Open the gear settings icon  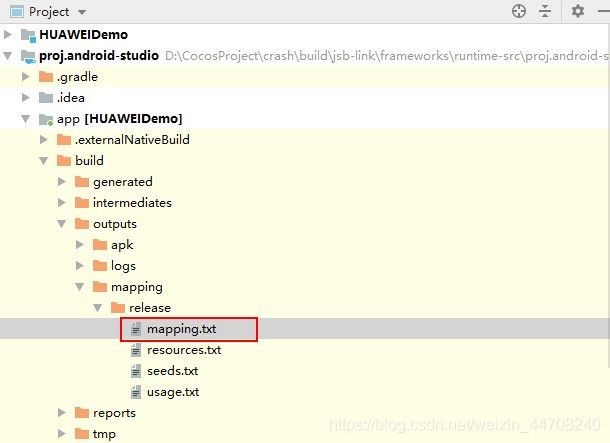pyautogui.click(x=578, y=11)
